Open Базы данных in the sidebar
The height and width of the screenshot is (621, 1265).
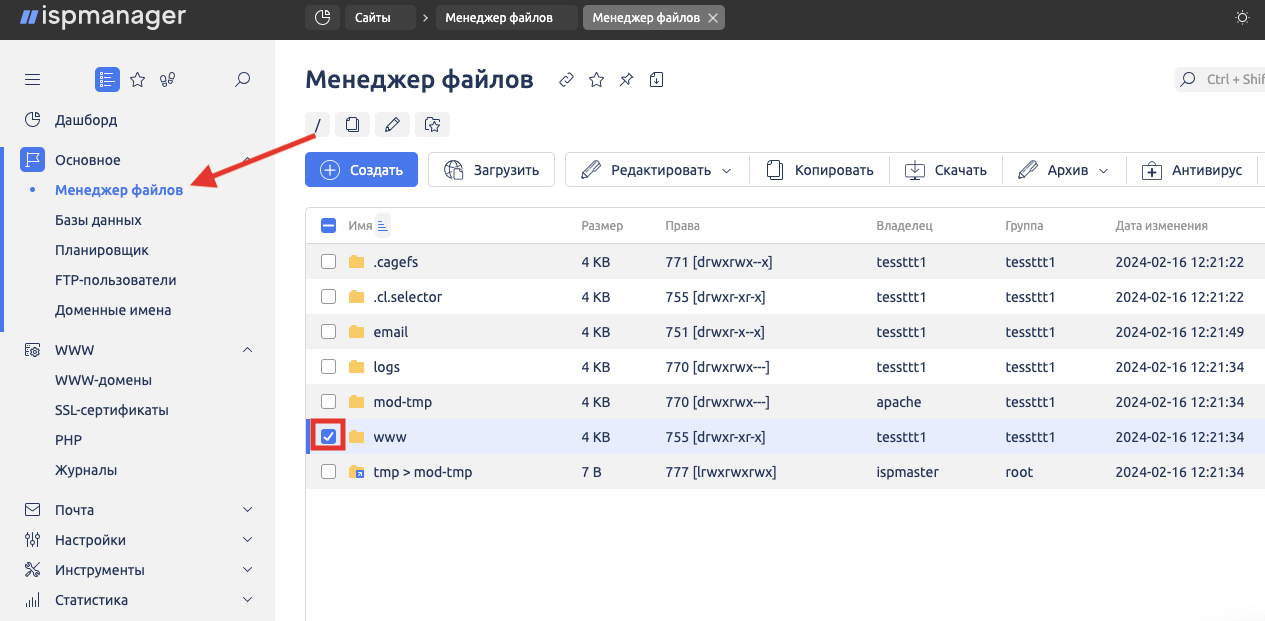[98, 220]
